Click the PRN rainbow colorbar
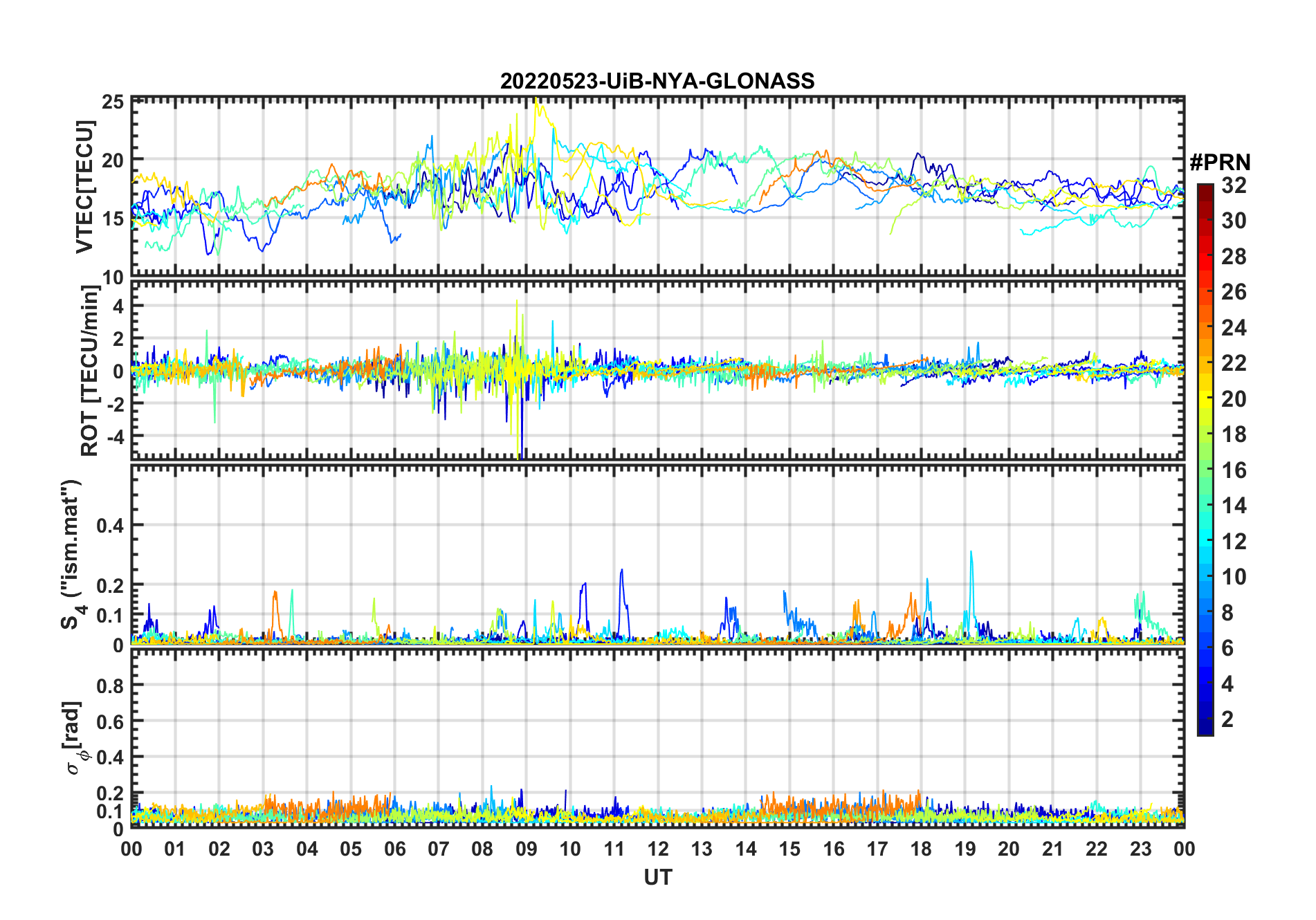 point(1205,459)
